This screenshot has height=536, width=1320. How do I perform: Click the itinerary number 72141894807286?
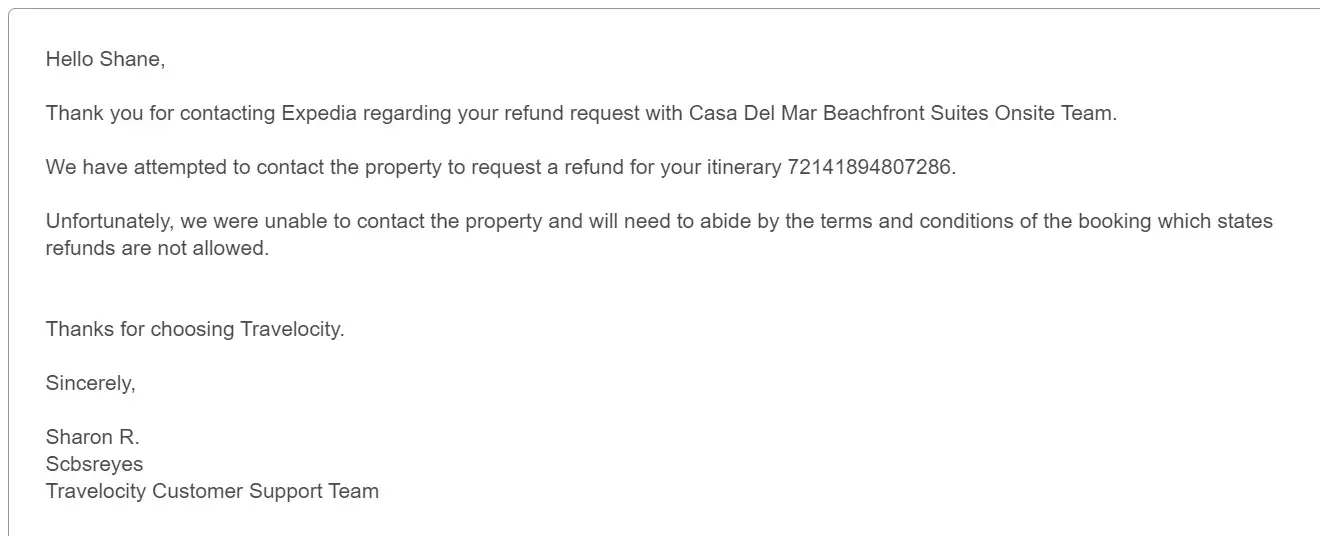tap(870, 167)
